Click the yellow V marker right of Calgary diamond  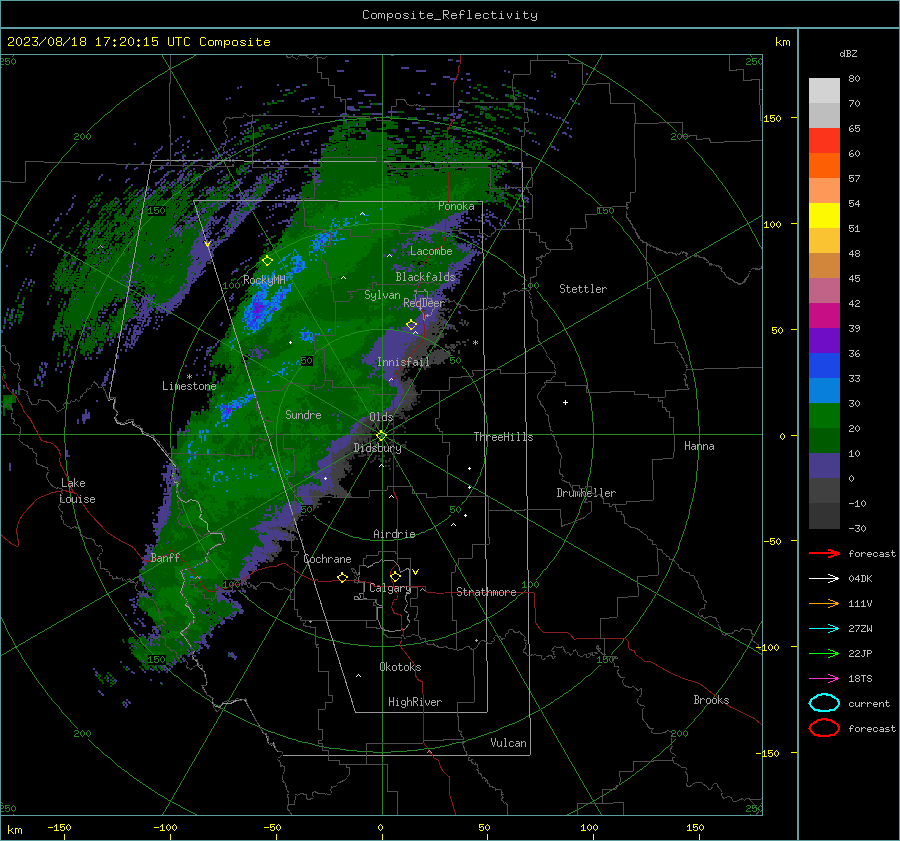(416, 572)
